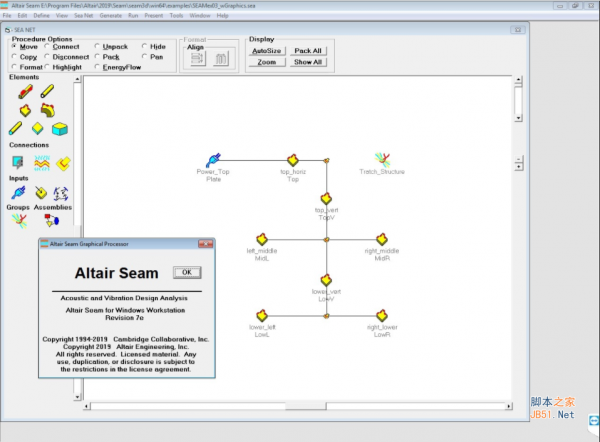Click the vertical align icon under Align
600x442 pixels.
tap(221, 59)
